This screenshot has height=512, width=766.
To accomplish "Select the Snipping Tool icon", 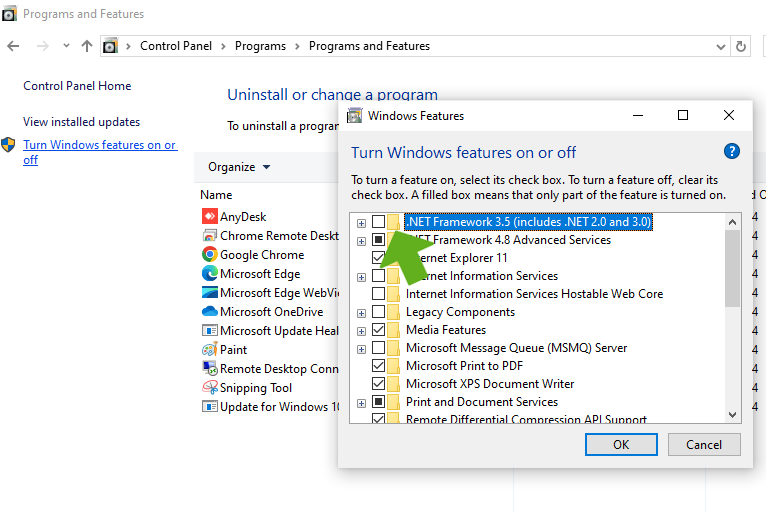I will (209, 388).
